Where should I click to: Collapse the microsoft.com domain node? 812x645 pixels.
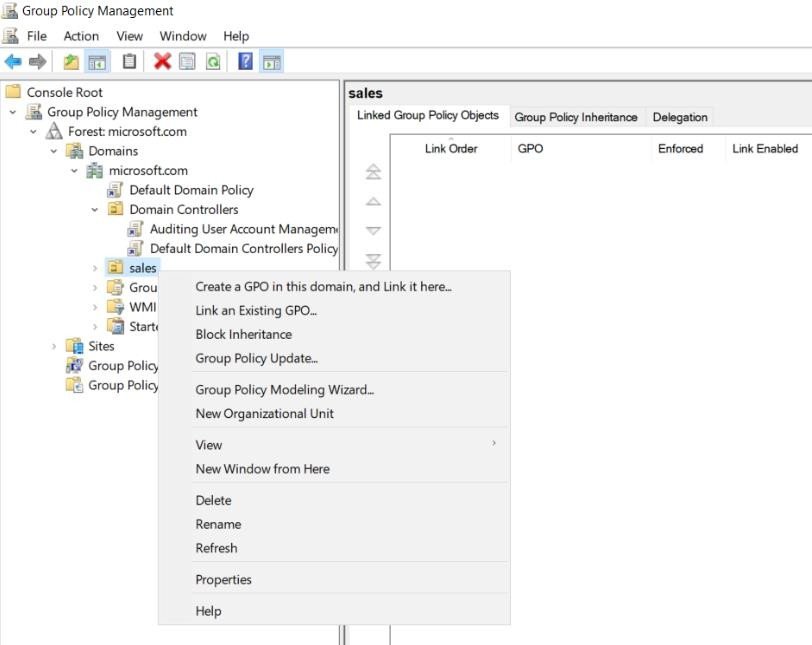coord(74,170)
